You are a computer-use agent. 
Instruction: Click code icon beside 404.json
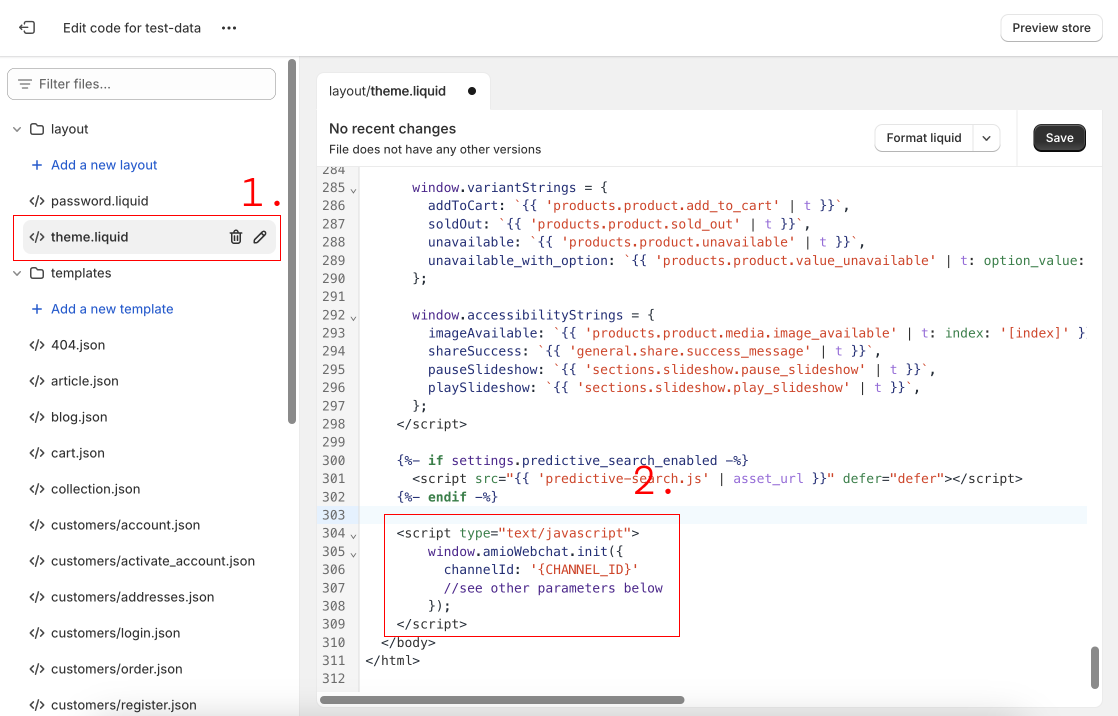click(37, 345)
